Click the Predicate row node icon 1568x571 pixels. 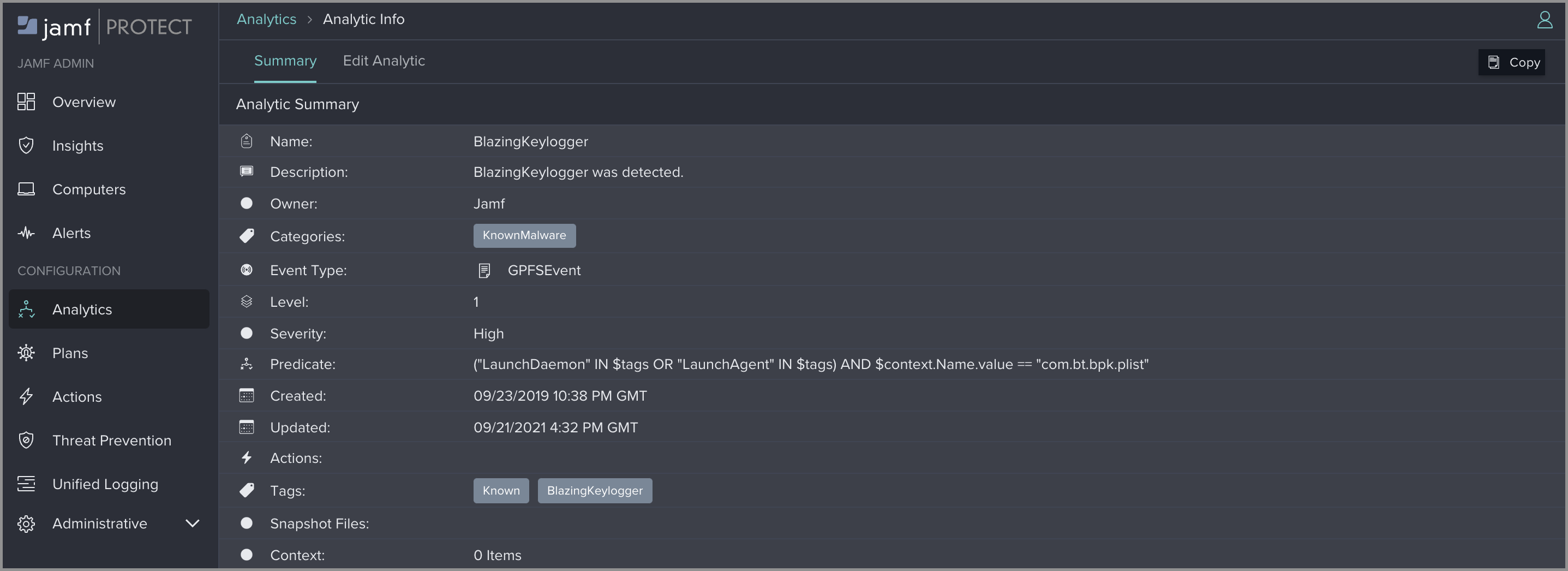pos(247,364)
